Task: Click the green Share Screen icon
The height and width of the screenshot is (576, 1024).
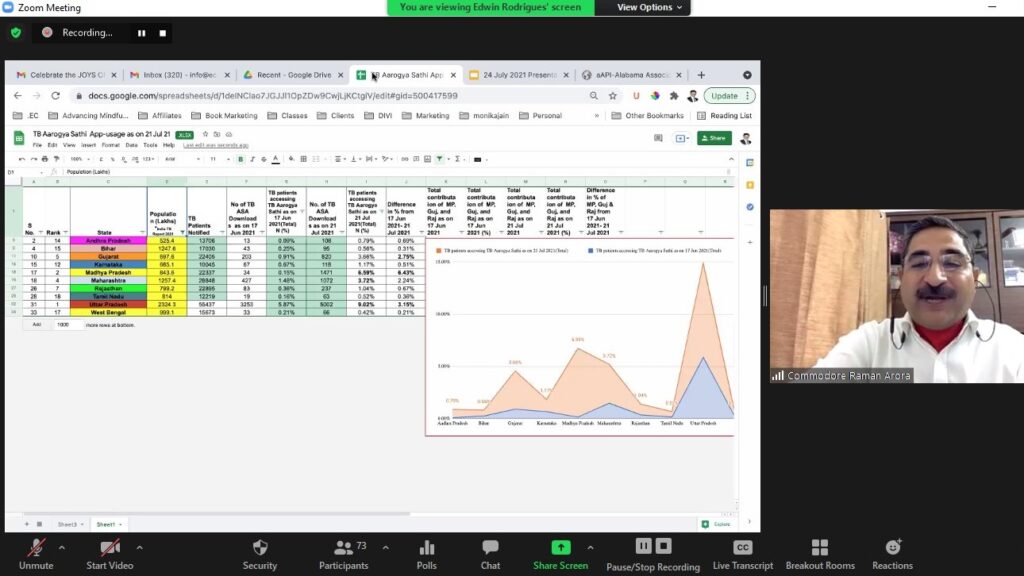Action: (x=561, y=548)
